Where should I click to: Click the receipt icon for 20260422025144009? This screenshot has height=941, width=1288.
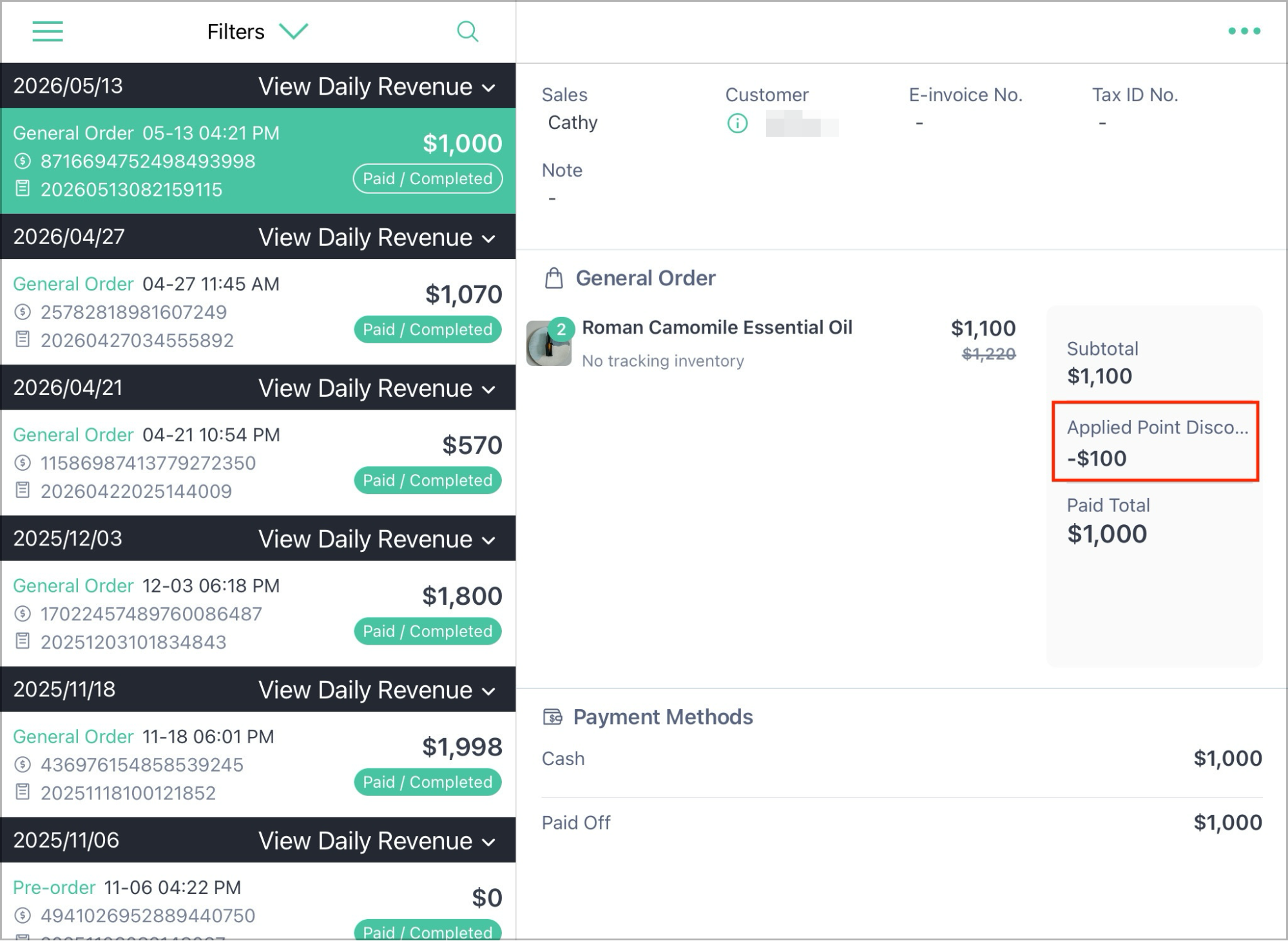click(x=23, y=490)
